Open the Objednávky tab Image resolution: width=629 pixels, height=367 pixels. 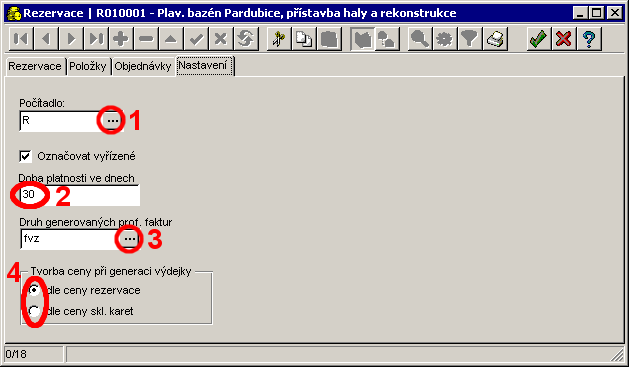pos(143,66)
